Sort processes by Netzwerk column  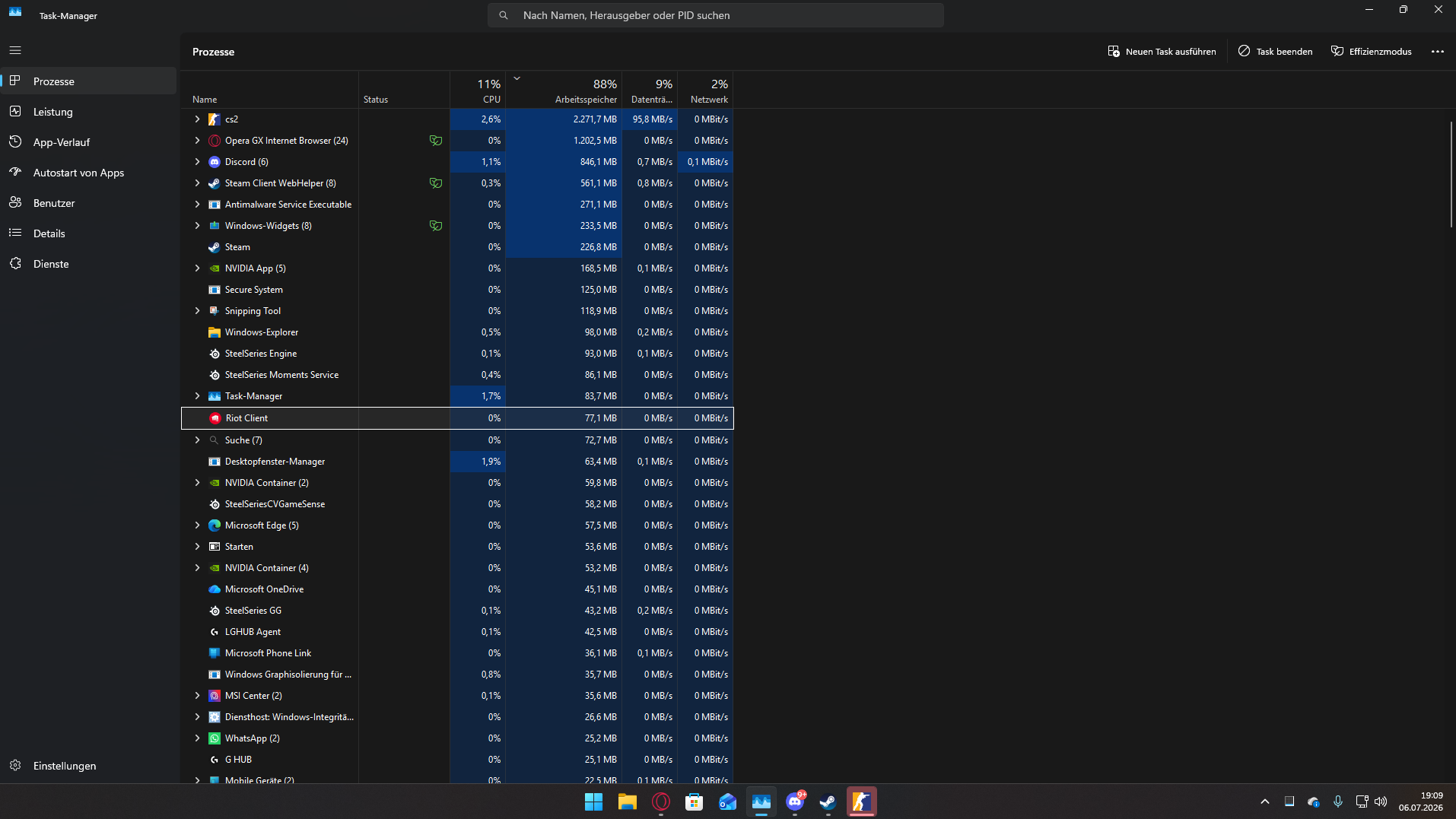click(705, 90)
